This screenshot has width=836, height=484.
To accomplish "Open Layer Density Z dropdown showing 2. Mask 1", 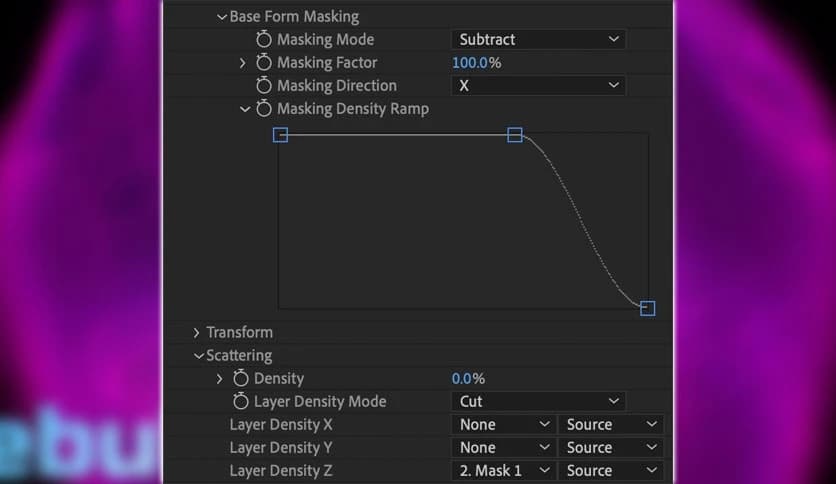I will [x=503, y=471].
